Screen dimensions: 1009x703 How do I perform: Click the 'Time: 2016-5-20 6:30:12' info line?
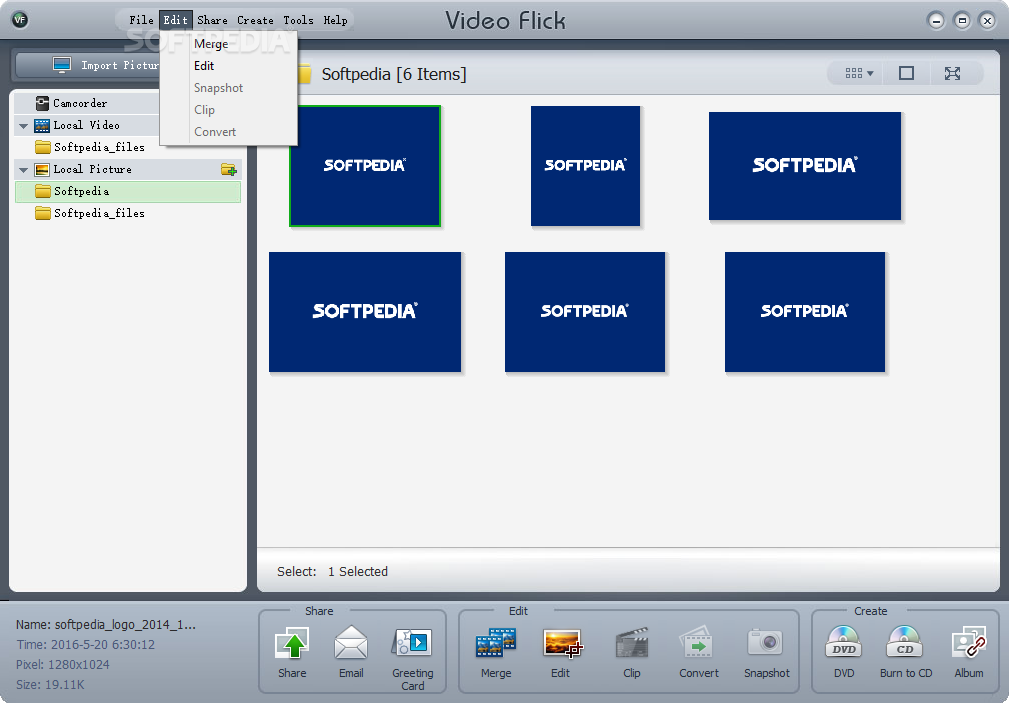point(86,644)
